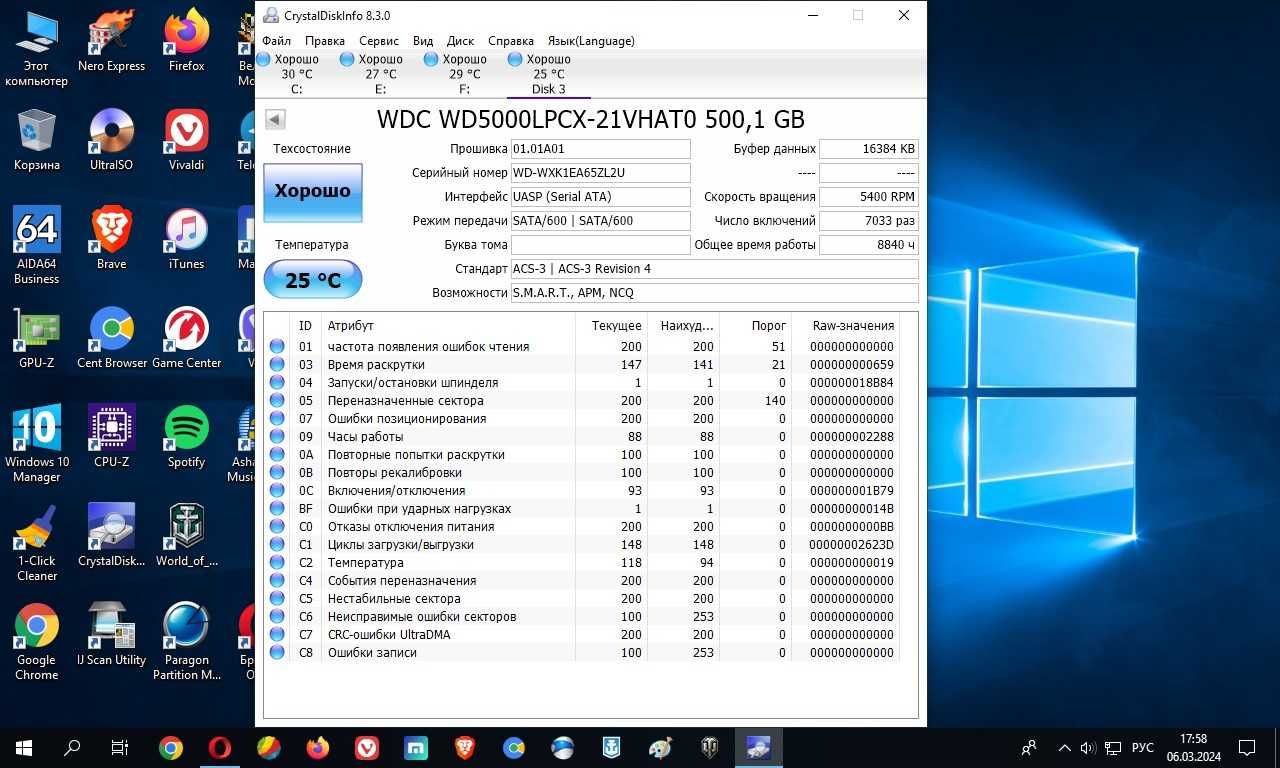This screenshot has width=1280, height=768.
Task: Switch the РУС input language indicator
Action: pos(1142,747)
